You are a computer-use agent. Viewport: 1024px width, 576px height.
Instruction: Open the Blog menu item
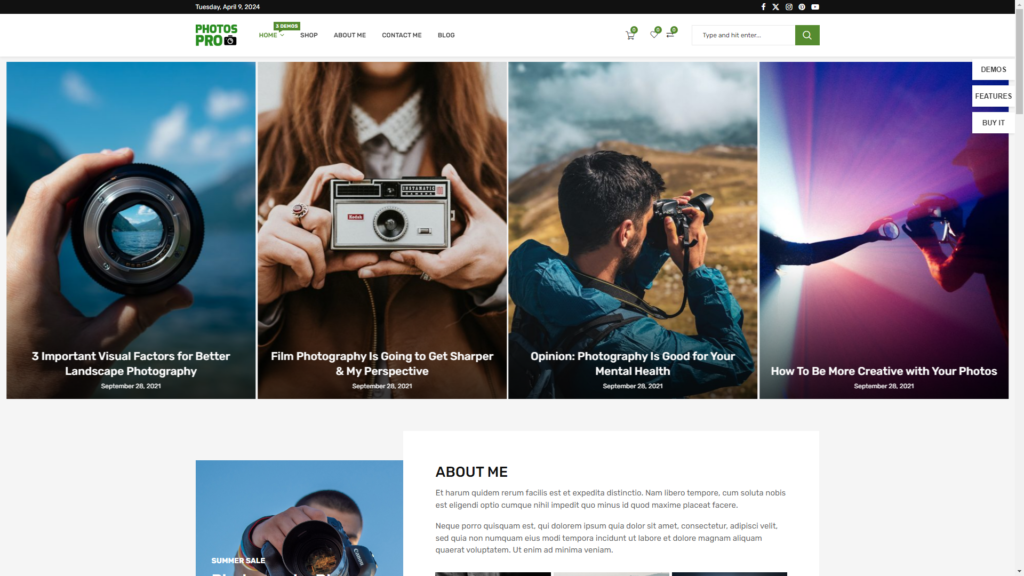click(446, 35)
